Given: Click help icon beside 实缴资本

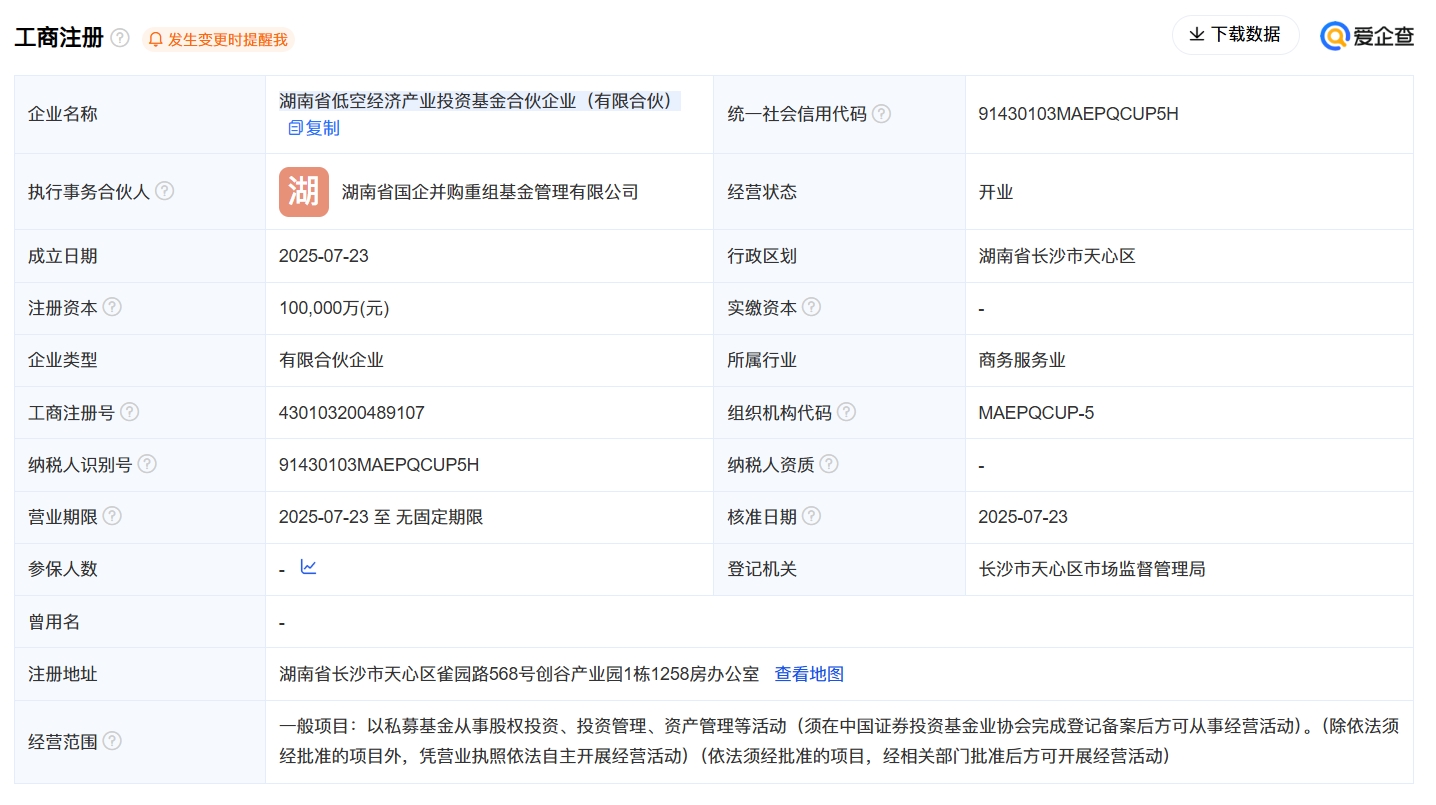Looking at the screenshot, I should point(811,308).
